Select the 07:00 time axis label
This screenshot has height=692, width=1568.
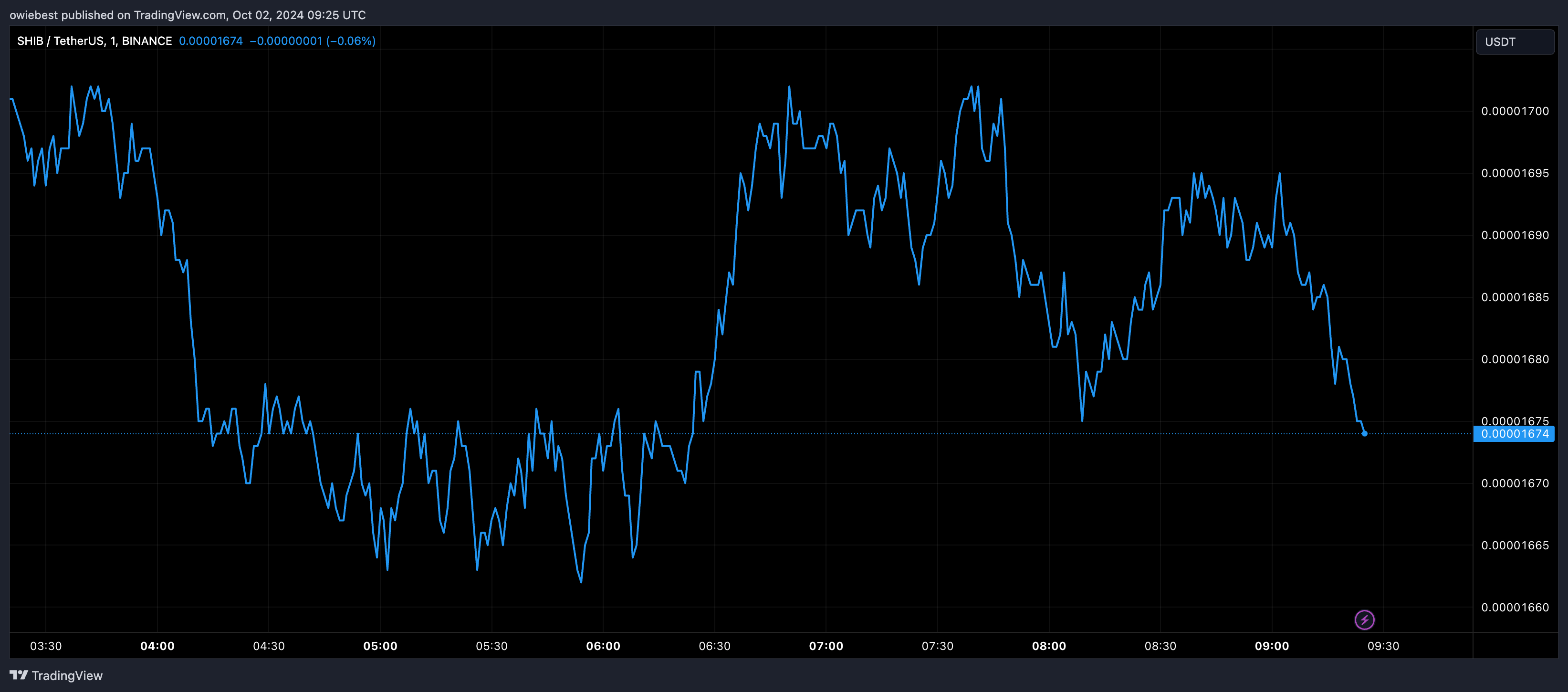(826, 646)
